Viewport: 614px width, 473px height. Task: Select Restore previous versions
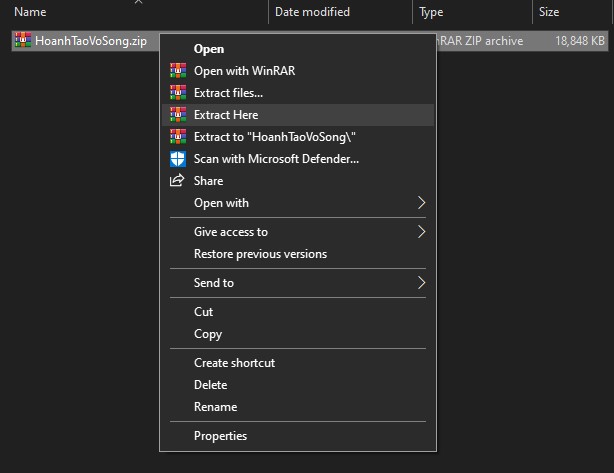click(260, 254)
